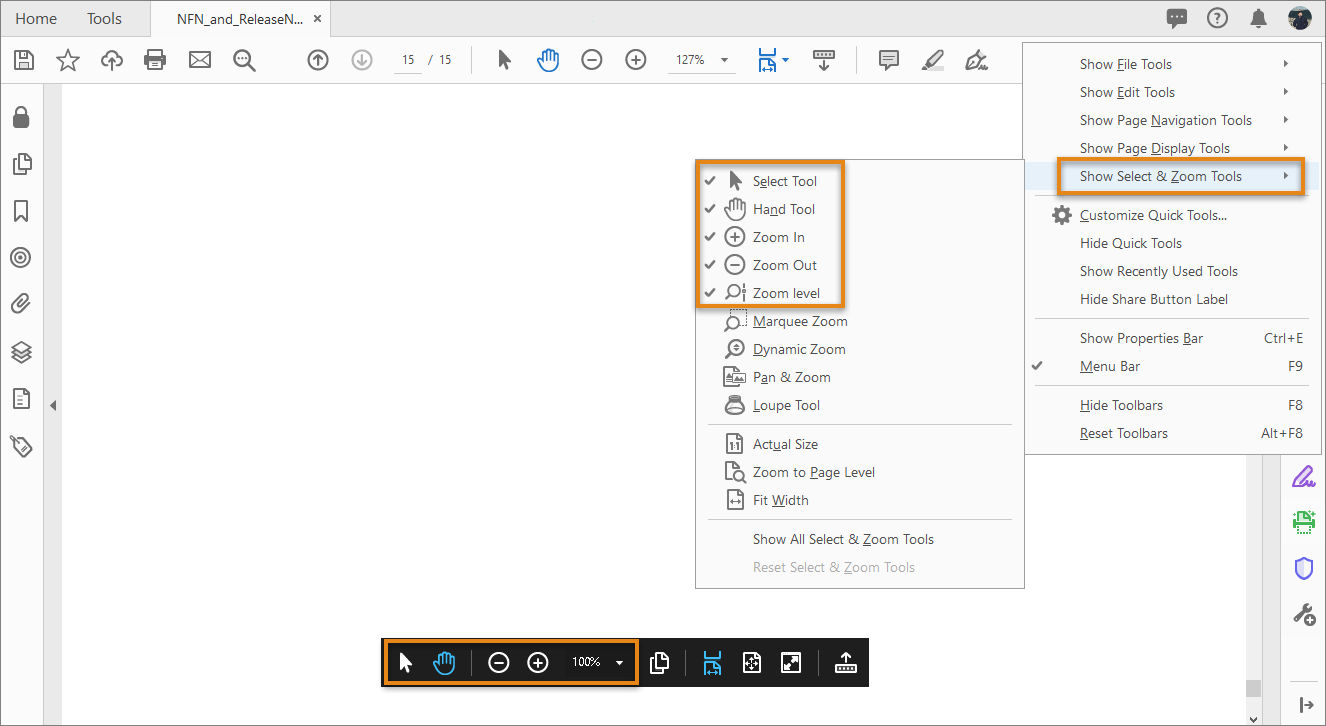
Task: Add file to starred with star icon
Action: coord(68,60)
